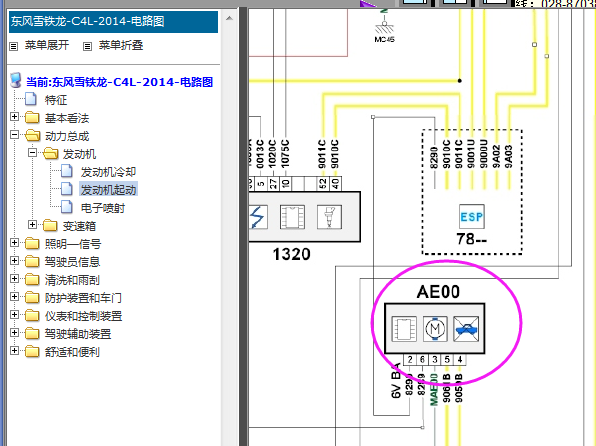Image resolution: width=596 pixels, height=446 pixels.
Task: Click the page icon next to 电子喷射
Action: coord(67,207)
